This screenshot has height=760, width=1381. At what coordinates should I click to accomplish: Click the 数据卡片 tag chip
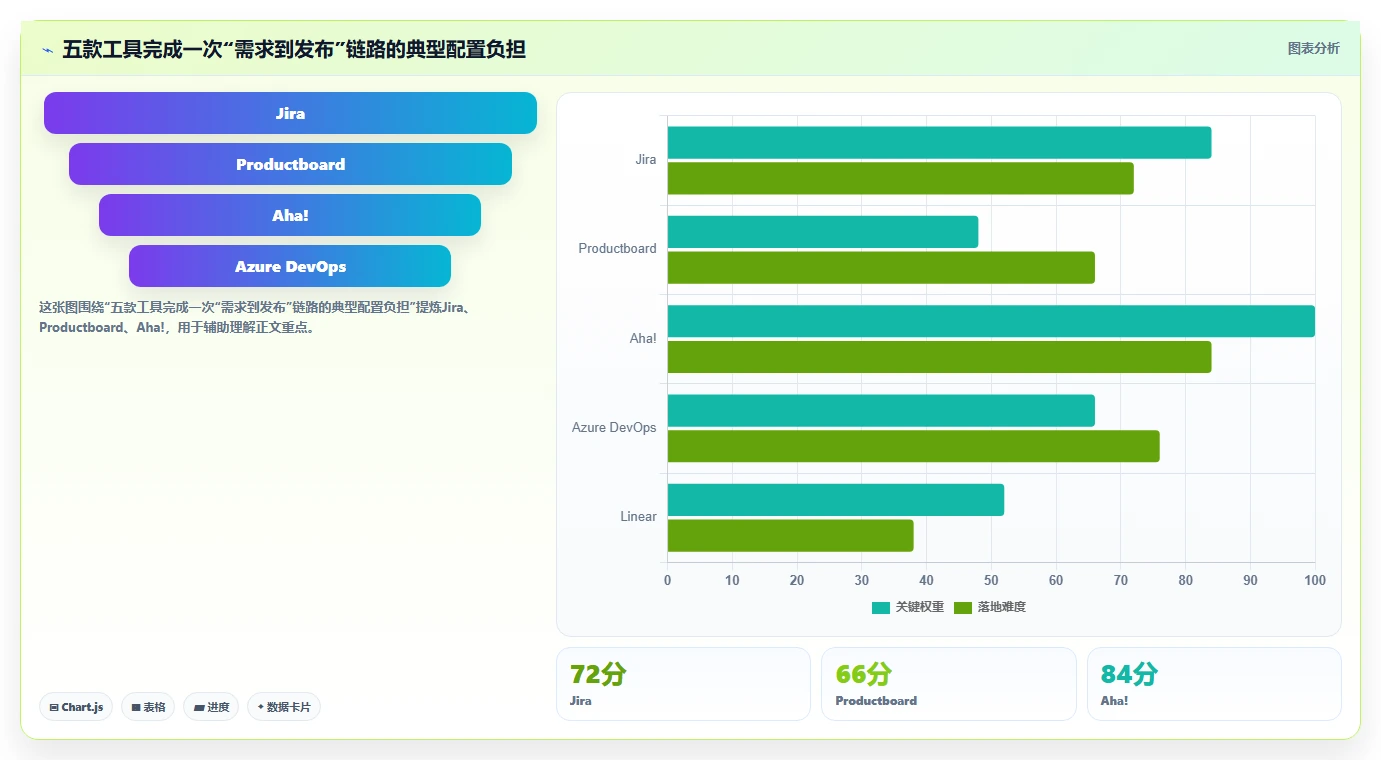tap(284, 707)
